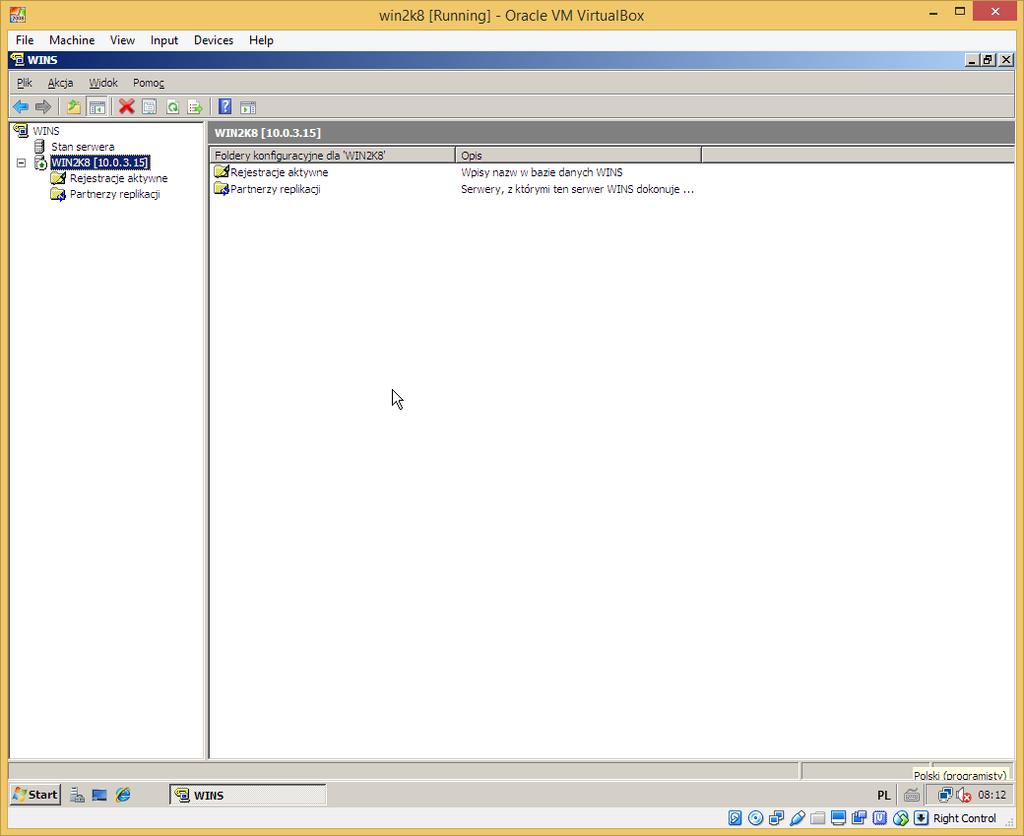Click the 08:12 clock in the tray

coord(992,795)
